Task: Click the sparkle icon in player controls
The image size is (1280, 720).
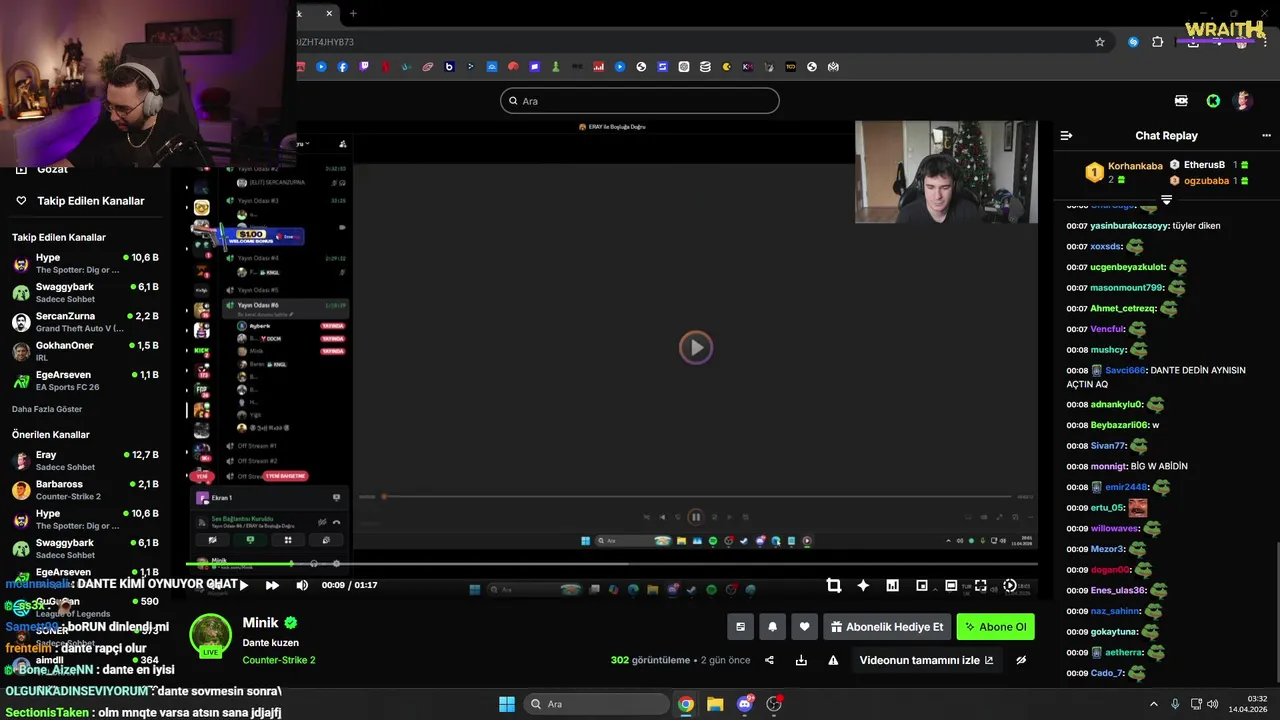Action: coord(863,585)
